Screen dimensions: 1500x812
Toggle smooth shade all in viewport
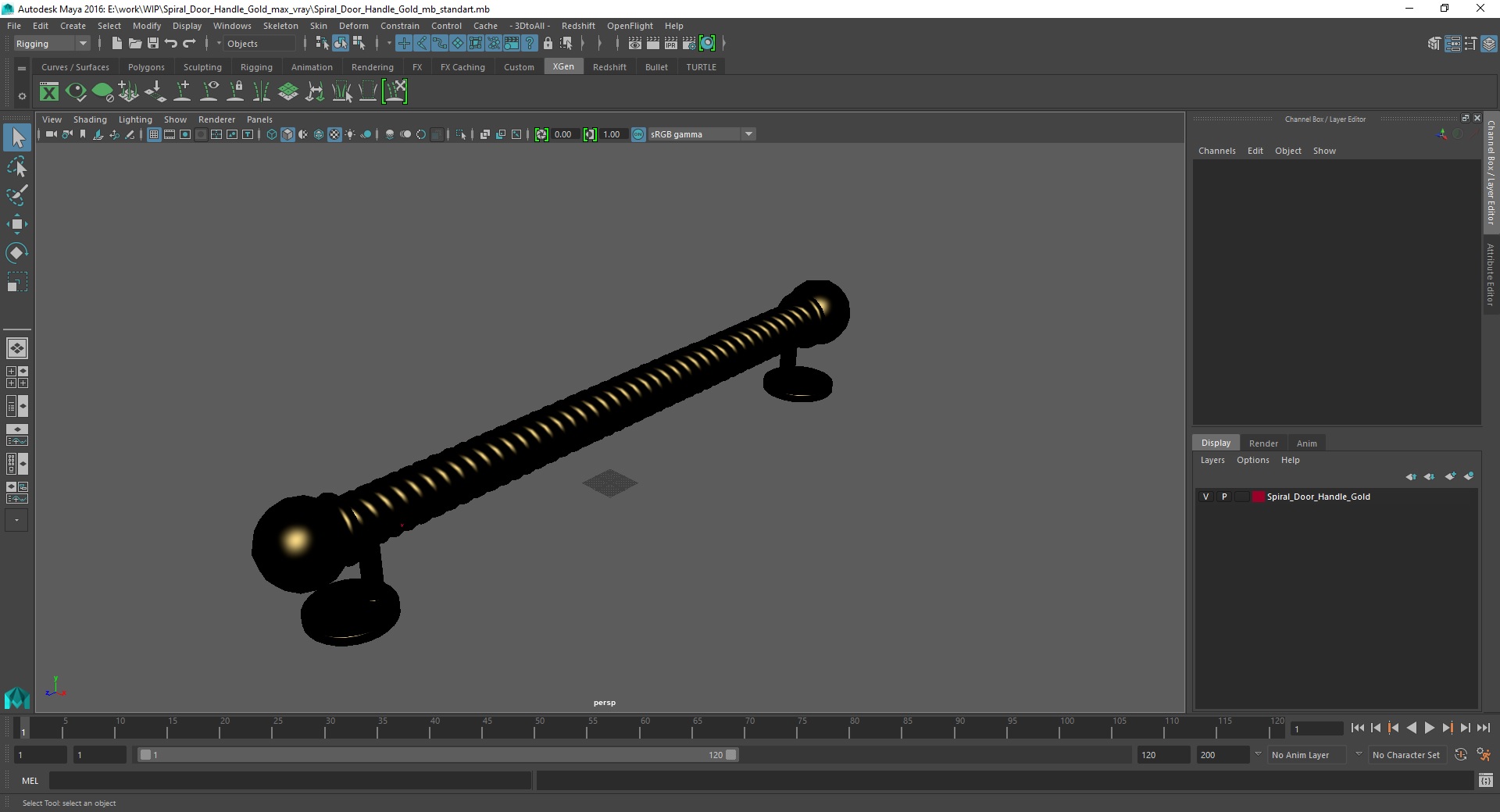[x=287, y=134]
